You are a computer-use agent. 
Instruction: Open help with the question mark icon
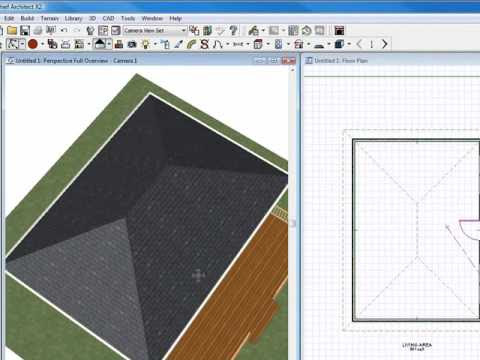point(234,31)
